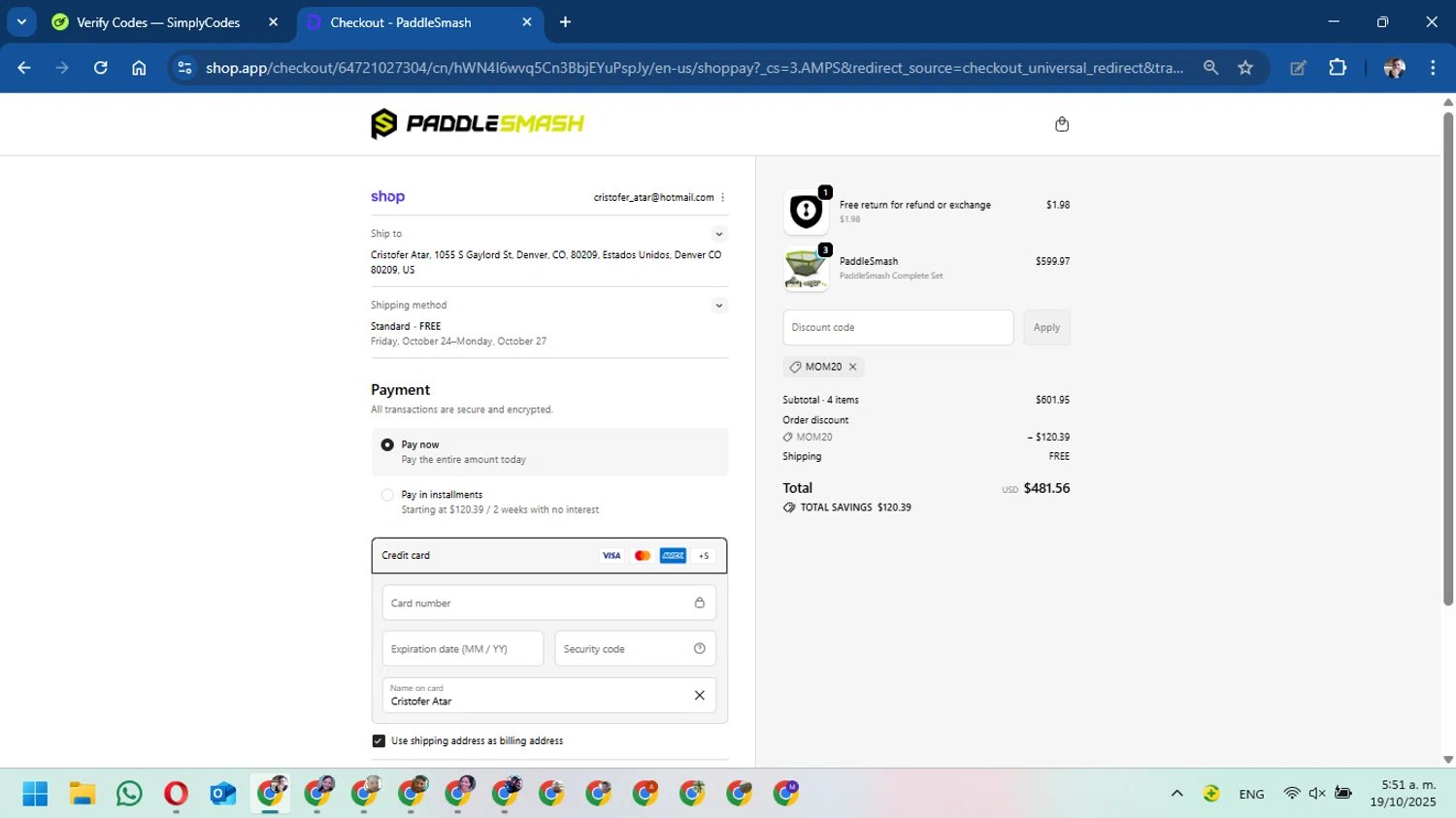
Task: Focus the Expiration date field
Action: (463, 649)
